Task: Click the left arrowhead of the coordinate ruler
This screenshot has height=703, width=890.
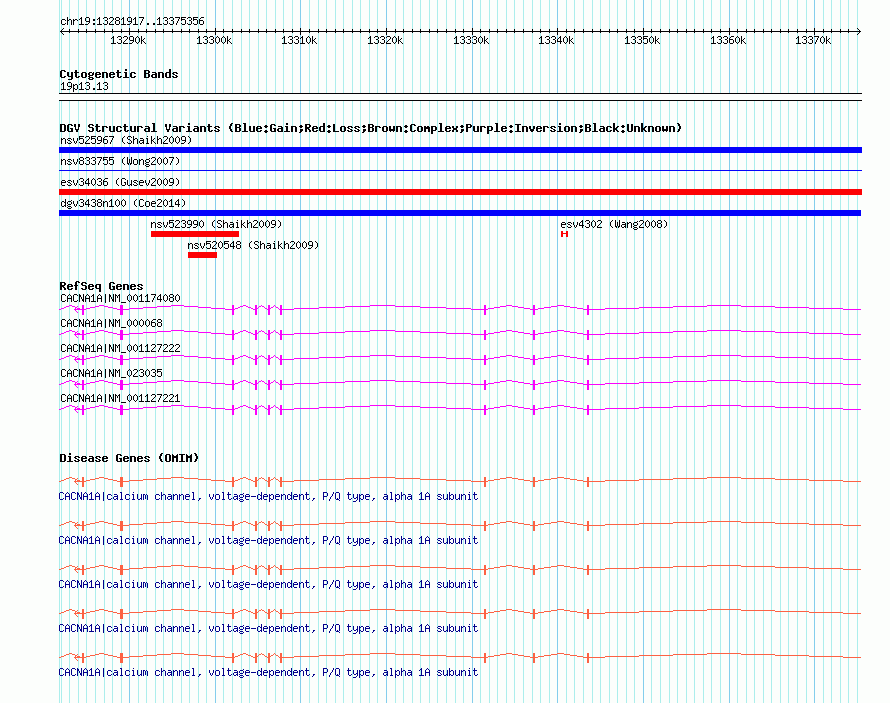Action: pos(62,31)
